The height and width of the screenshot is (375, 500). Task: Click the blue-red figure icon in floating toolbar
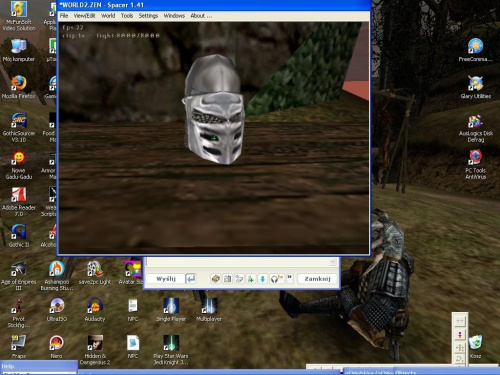click(460, 335)
